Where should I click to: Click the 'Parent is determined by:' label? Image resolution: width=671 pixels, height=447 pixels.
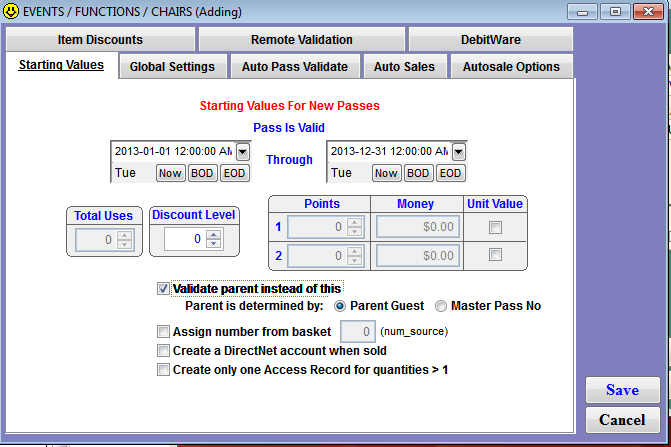point(254,306)
